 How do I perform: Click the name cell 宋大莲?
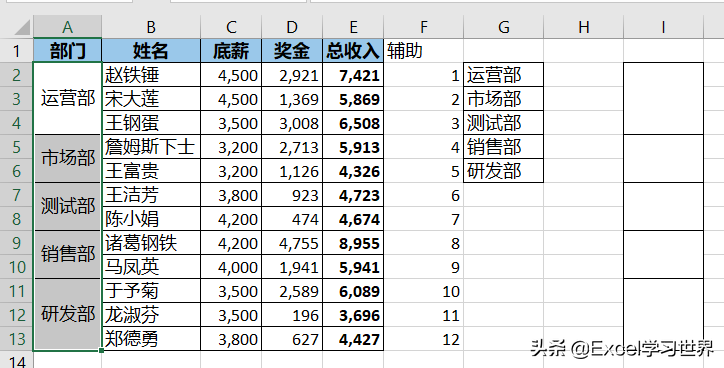[x=151, y=98]
